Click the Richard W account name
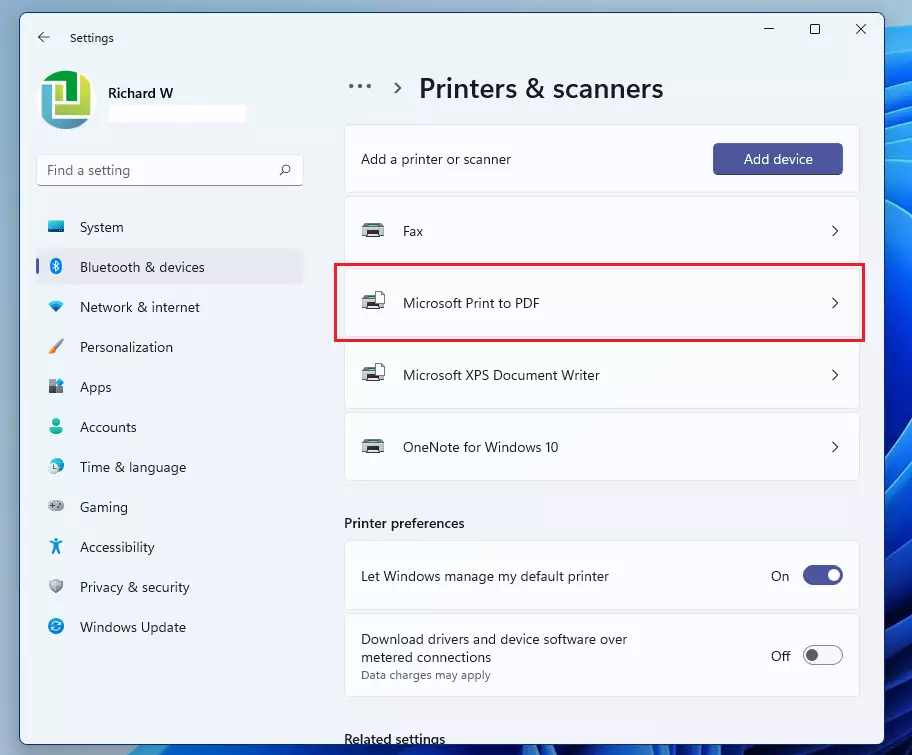This screenshot has width=912, height=755. point(141,93)
